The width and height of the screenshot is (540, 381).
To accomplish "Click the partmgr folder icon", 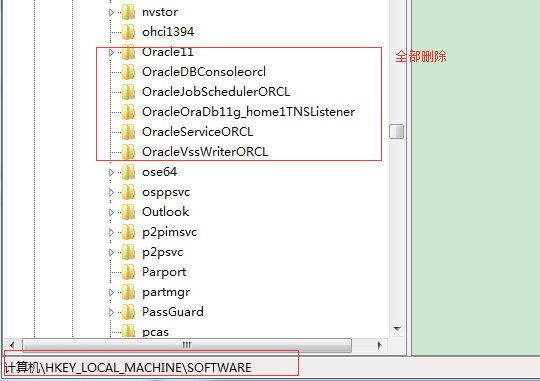I will click(128, 292).
